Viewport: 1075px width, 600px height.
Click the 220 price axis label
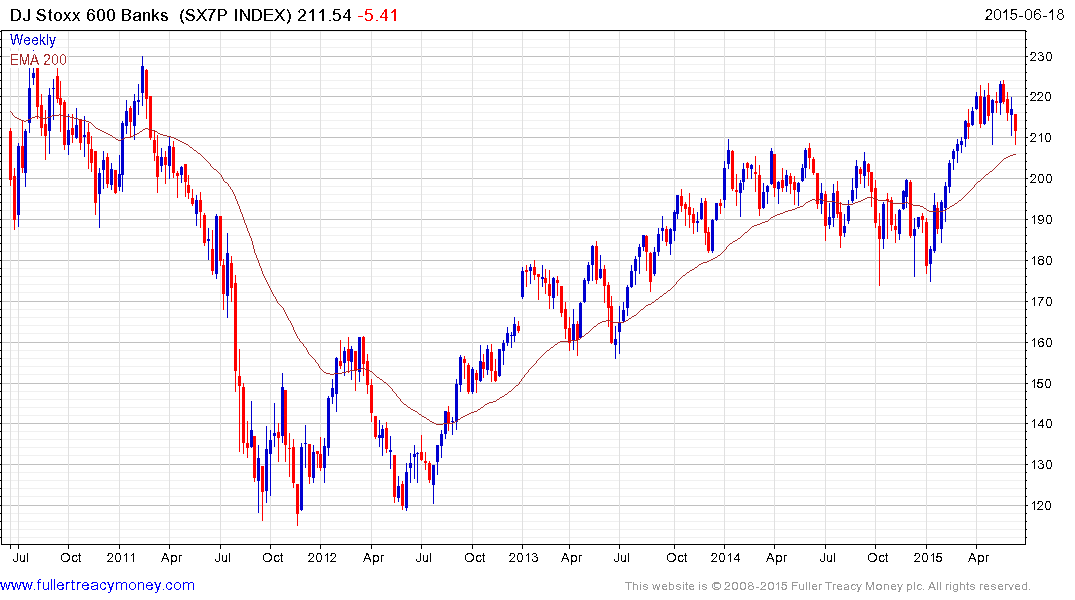(1041, 97)
